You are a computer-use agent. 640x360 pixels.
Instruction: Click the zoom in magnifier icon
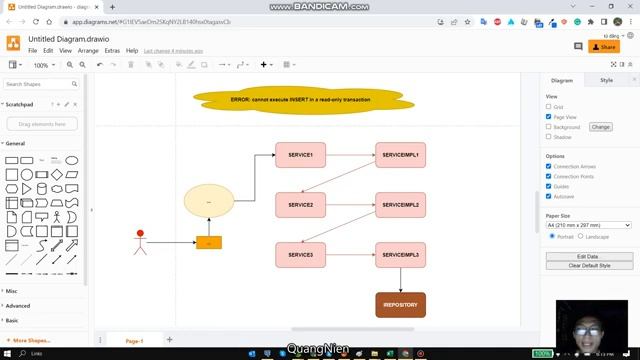click(70, 65)
